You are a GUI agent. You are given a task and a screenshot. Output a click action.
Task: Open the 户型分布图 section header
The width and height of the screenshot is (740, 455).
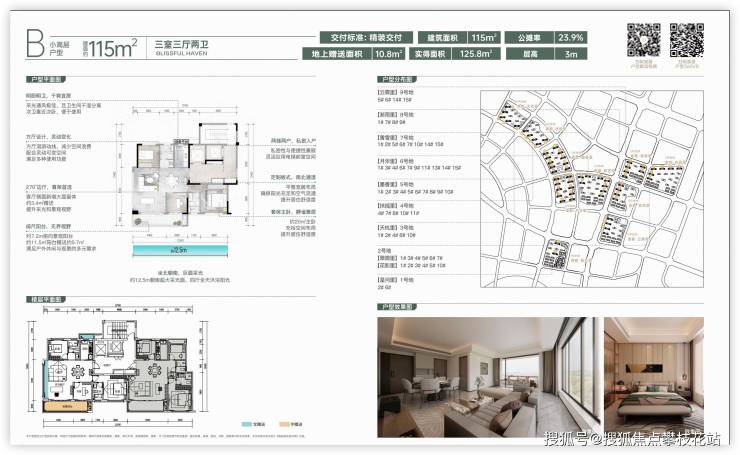pos(397,79)
